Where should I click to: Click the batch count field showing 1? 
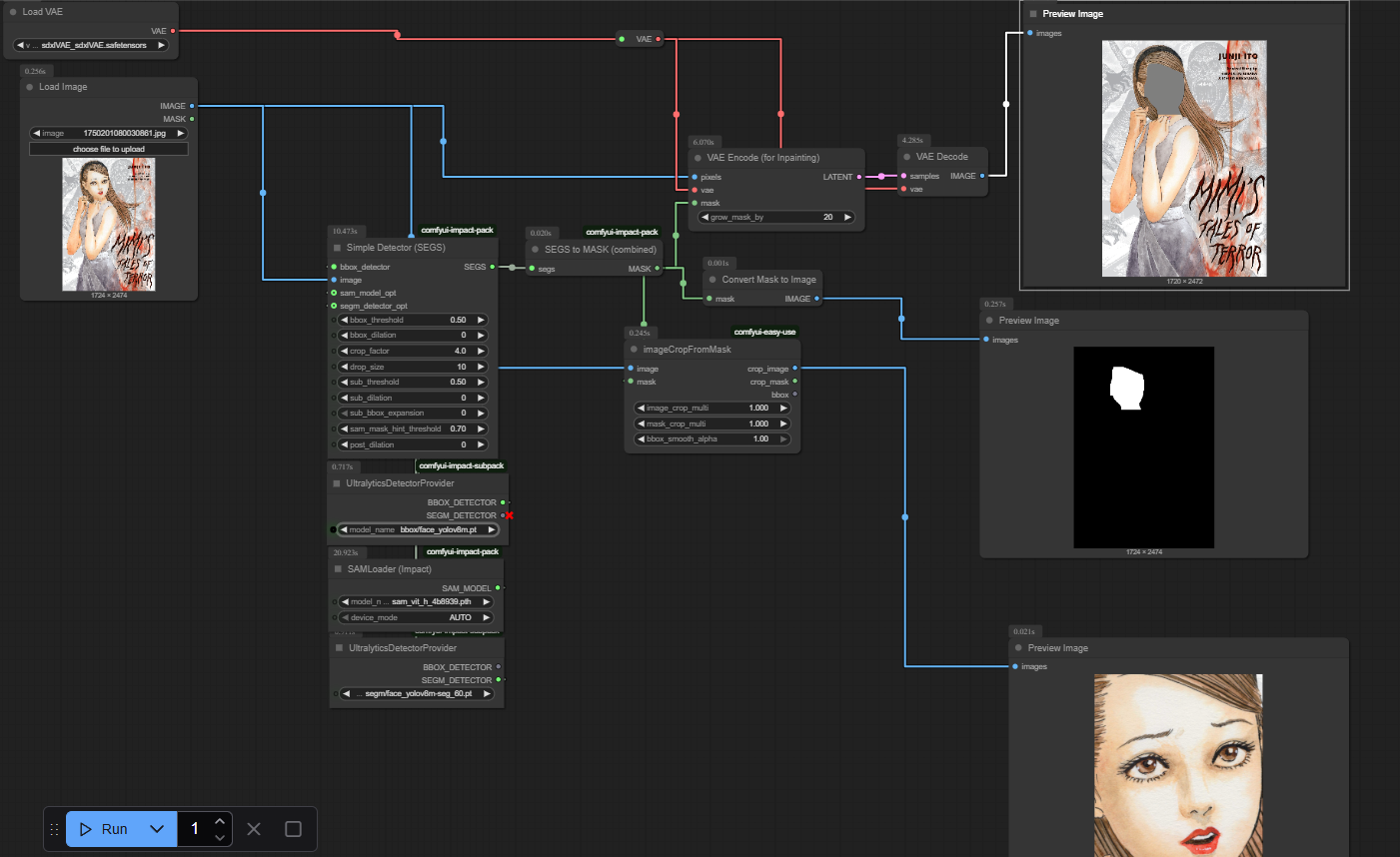(x=195, y=829)
